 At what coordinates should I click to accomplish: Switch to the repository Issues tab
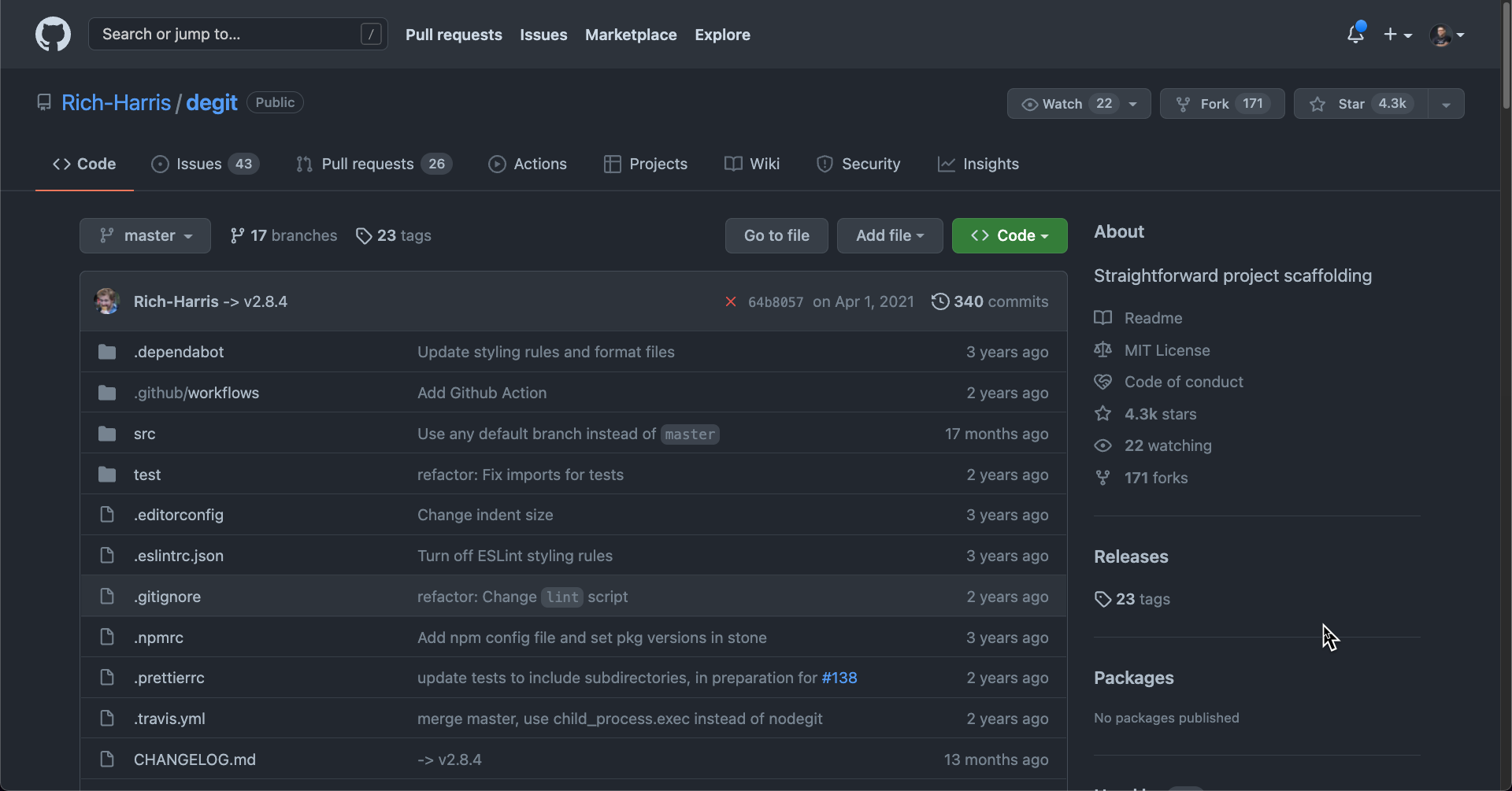click(x=205, y=164)
